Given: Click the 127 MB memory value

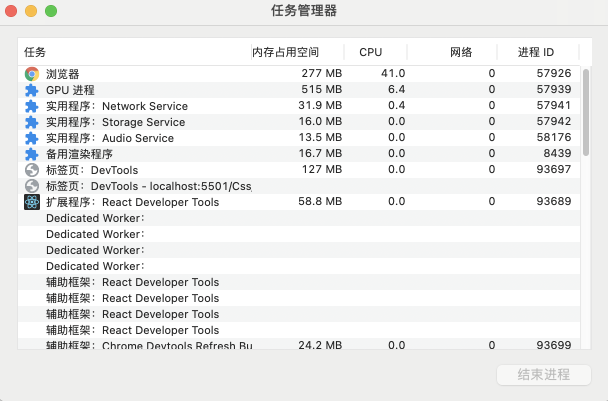Looking at the screenshot, I should coord(322,169).
